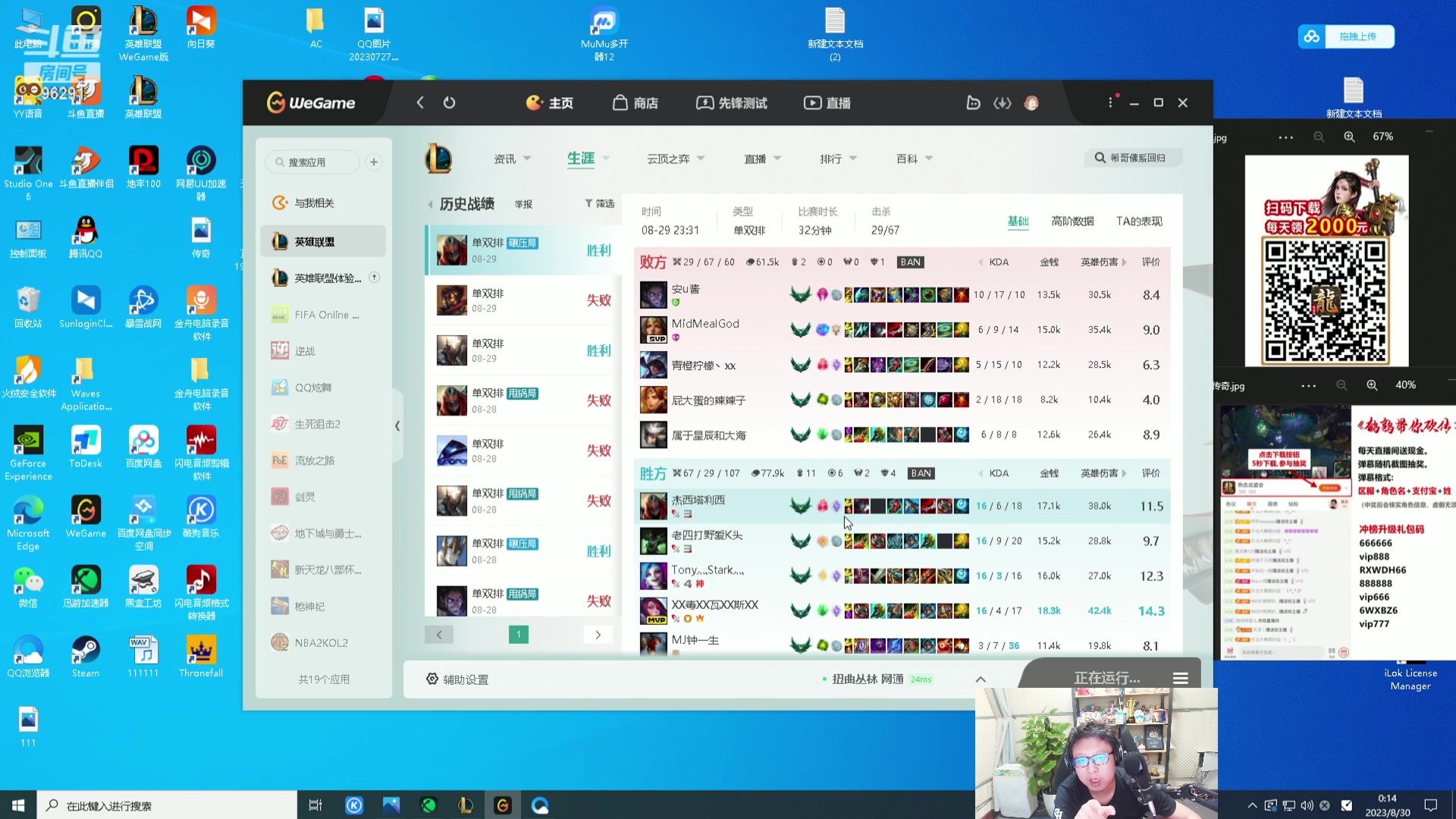The height and width of the screenshot is (819, 1456).
Task: Click the user avatar in the title bar
Action: coord(1031,102)
